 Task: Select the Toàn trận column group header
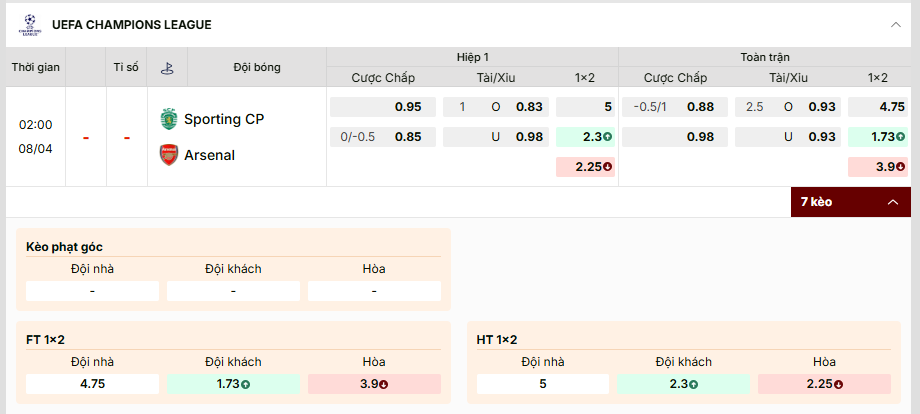click(765, 57)
